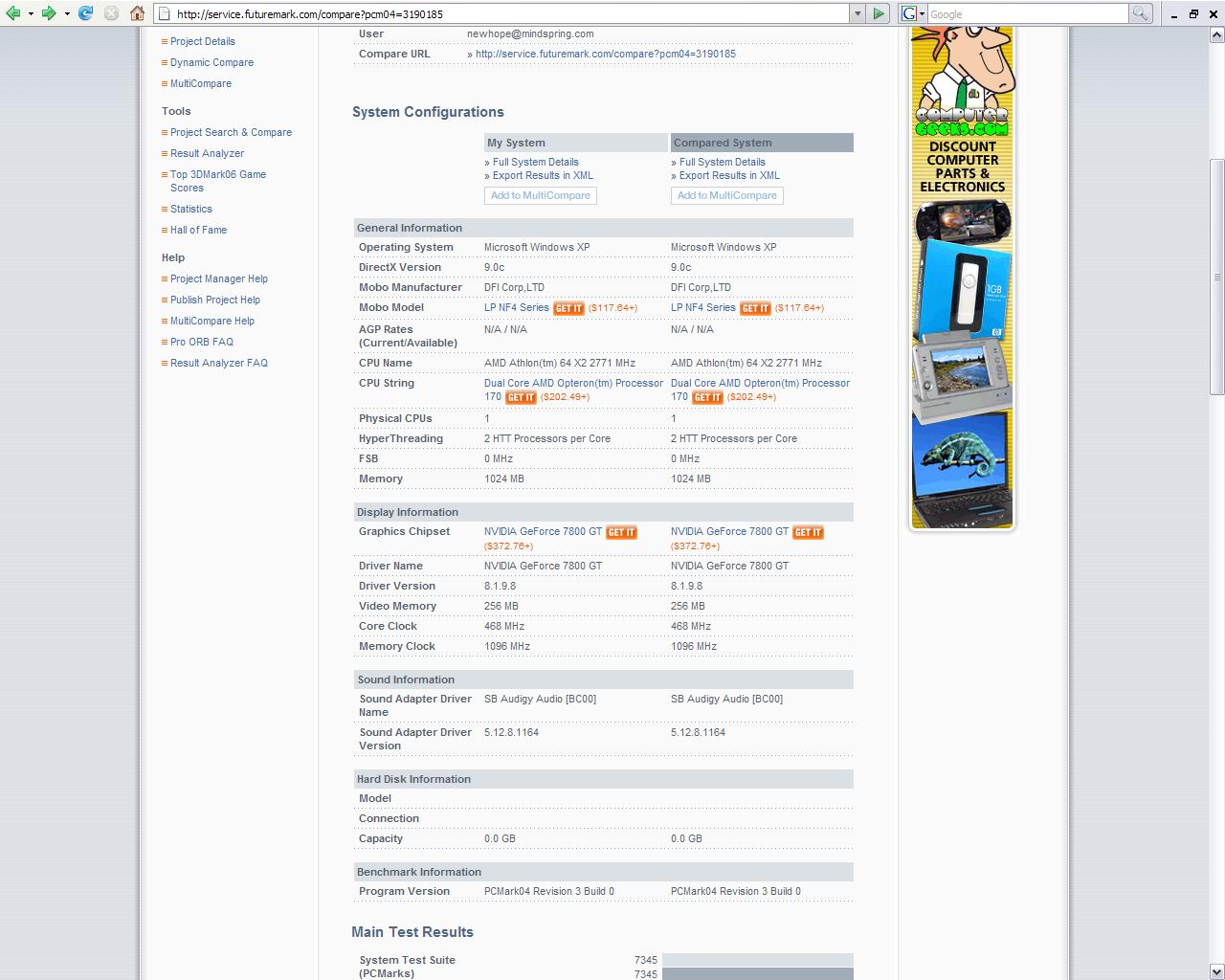Expand the address bar history dropdown
The height and width of the screenshot is (980, 1225).
tap(857, 13)
